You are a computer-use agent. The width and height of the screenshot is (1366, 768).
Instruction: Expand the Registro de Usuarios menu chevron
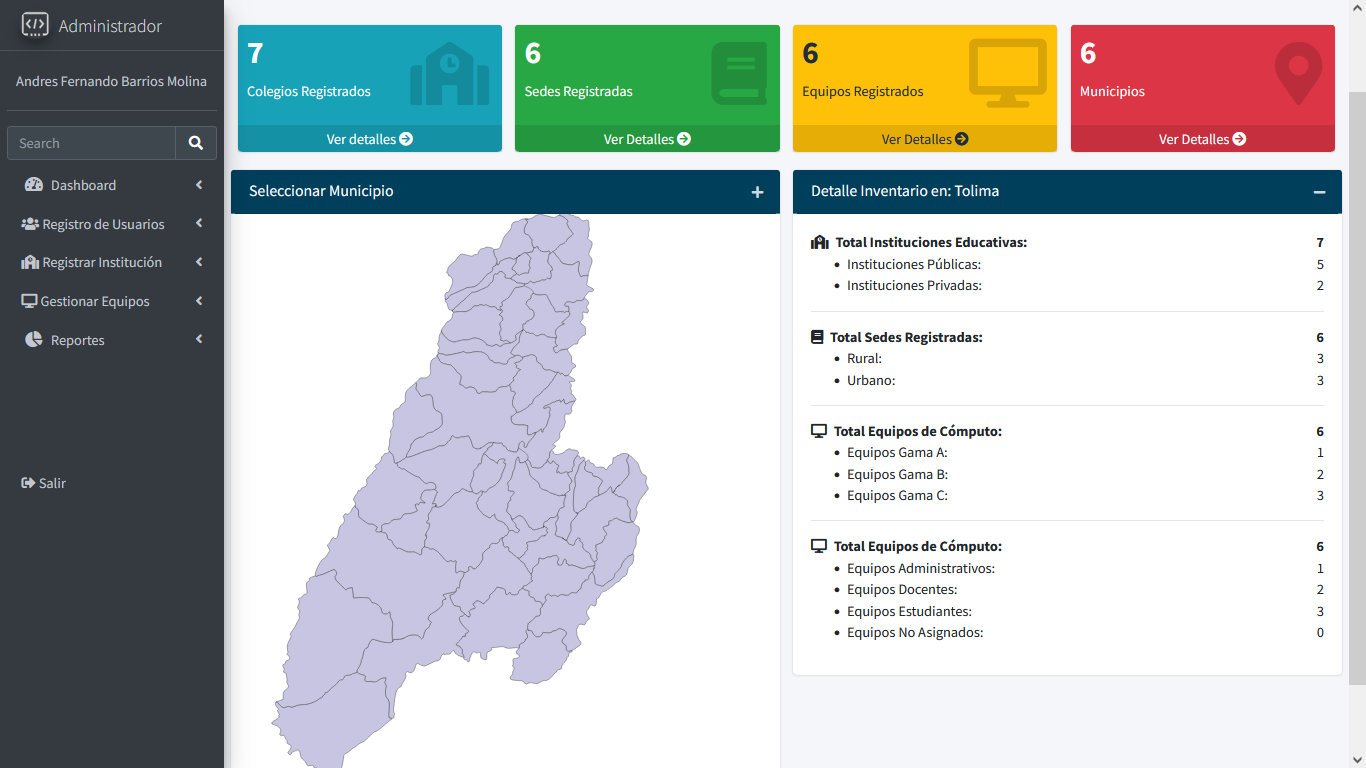click(198, 223)
